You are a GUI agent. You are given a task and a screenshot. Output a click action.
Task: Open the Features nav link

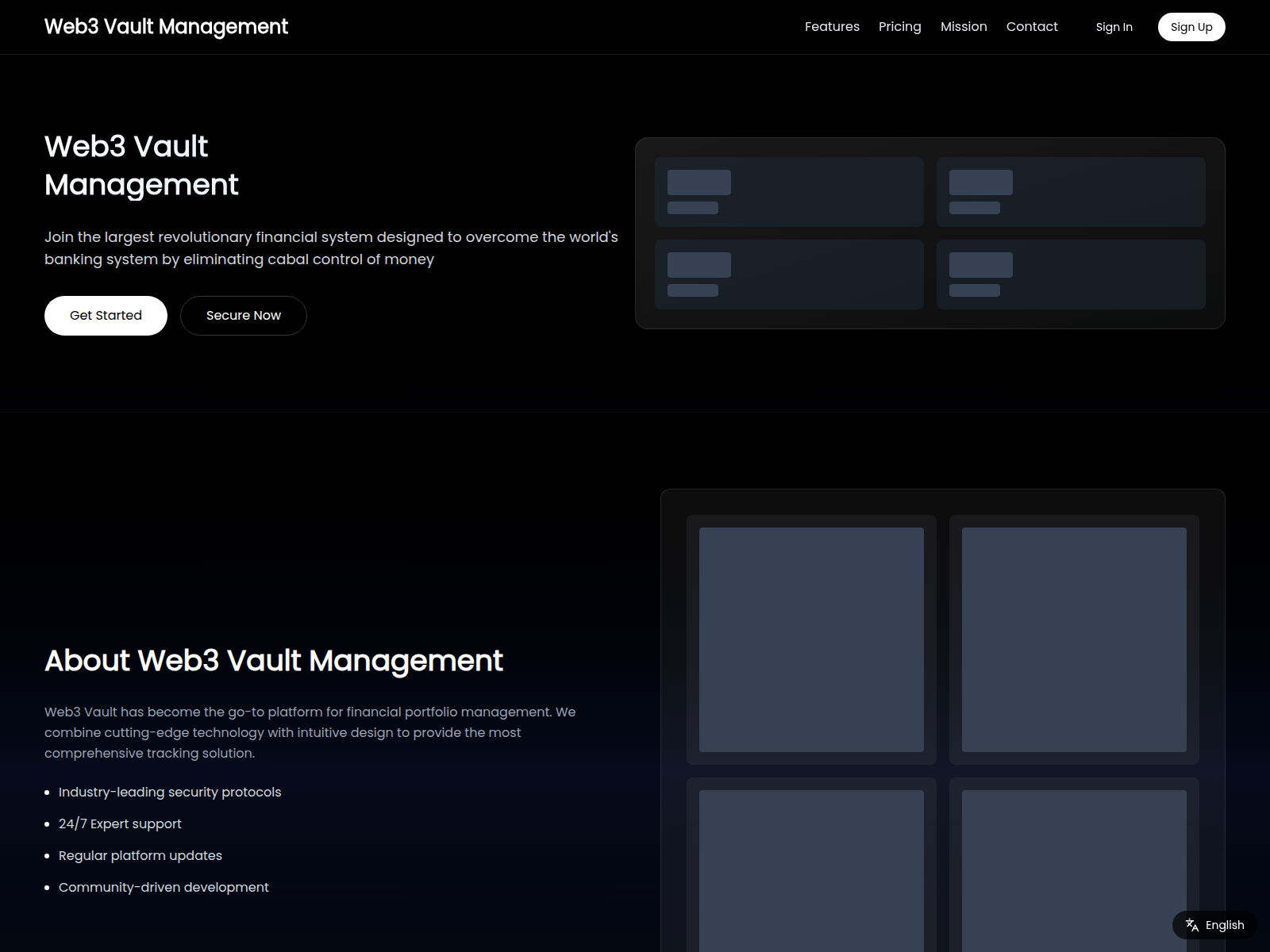coord(832,27)
